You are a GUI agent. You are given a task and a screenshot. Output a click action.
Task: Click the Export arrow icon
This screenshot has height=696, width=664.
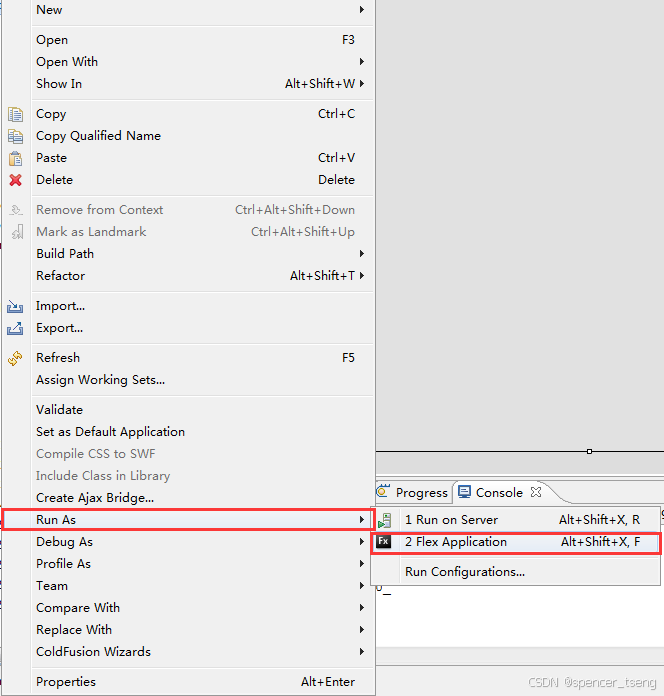point(15,328)
